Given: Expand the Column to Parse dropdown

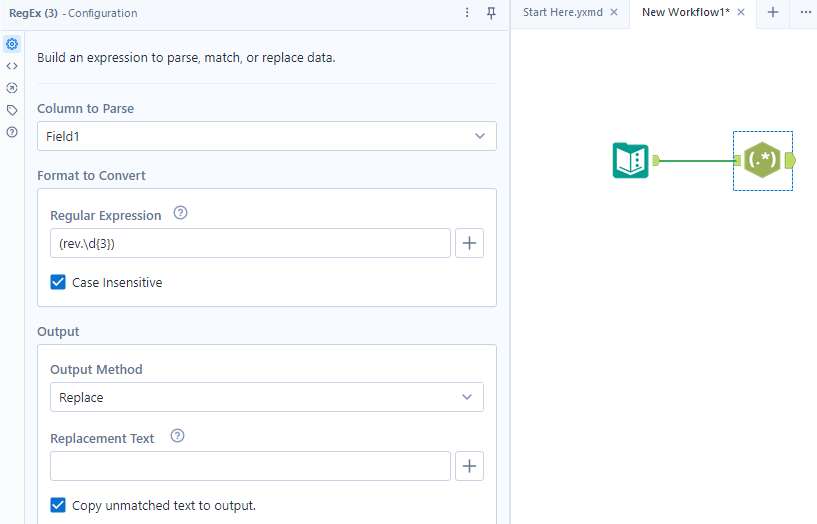Looking at the screenshot, I should [x=266, y=136].
